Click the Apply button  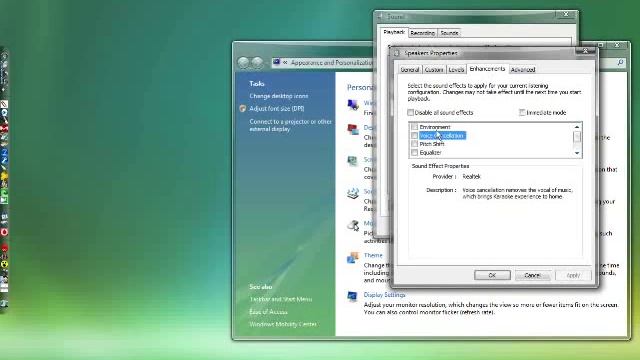[573, 275]
